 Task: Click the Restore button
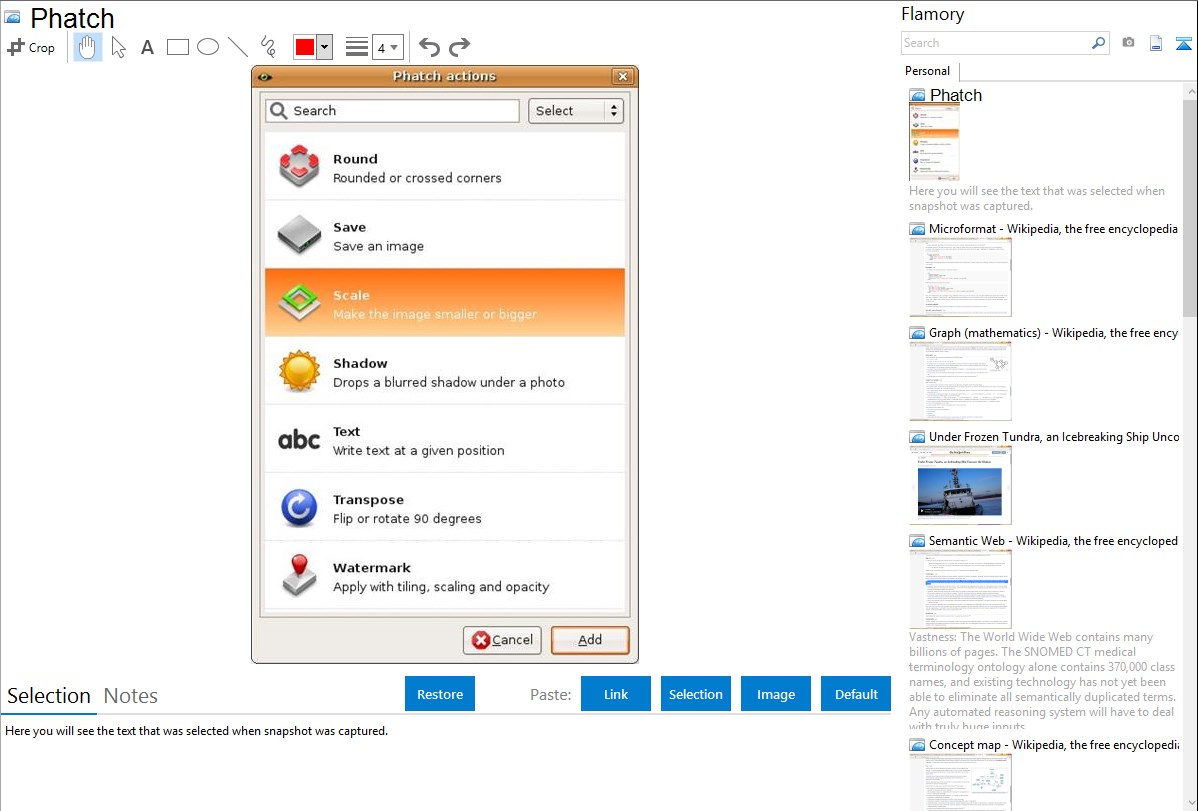click(x=440, y=694)
